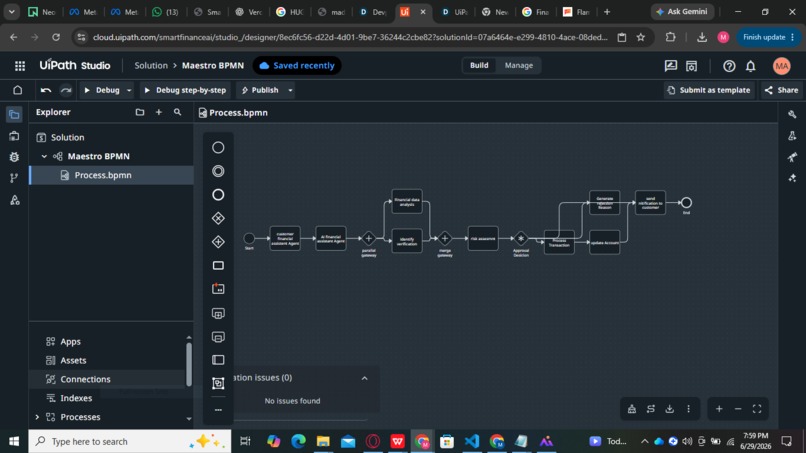
Task: Undo the last action
Action: coord(46,90)
